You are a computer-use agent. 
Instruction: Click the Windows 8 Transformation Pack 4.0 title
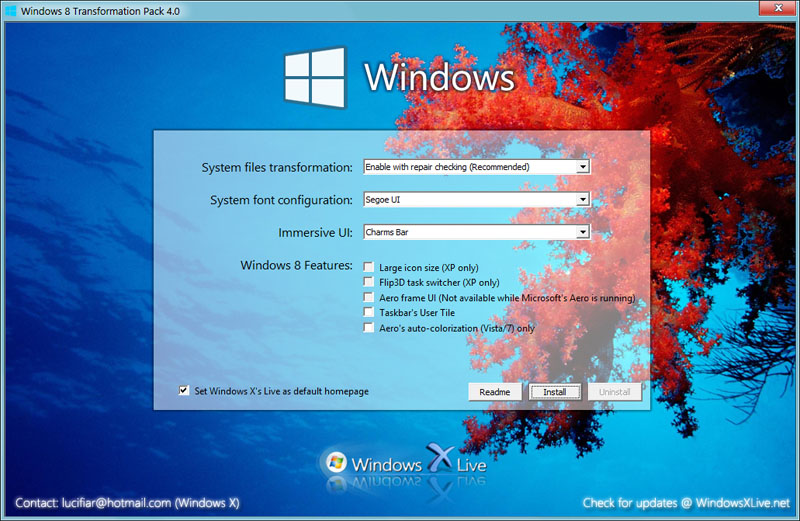[100, 11]
